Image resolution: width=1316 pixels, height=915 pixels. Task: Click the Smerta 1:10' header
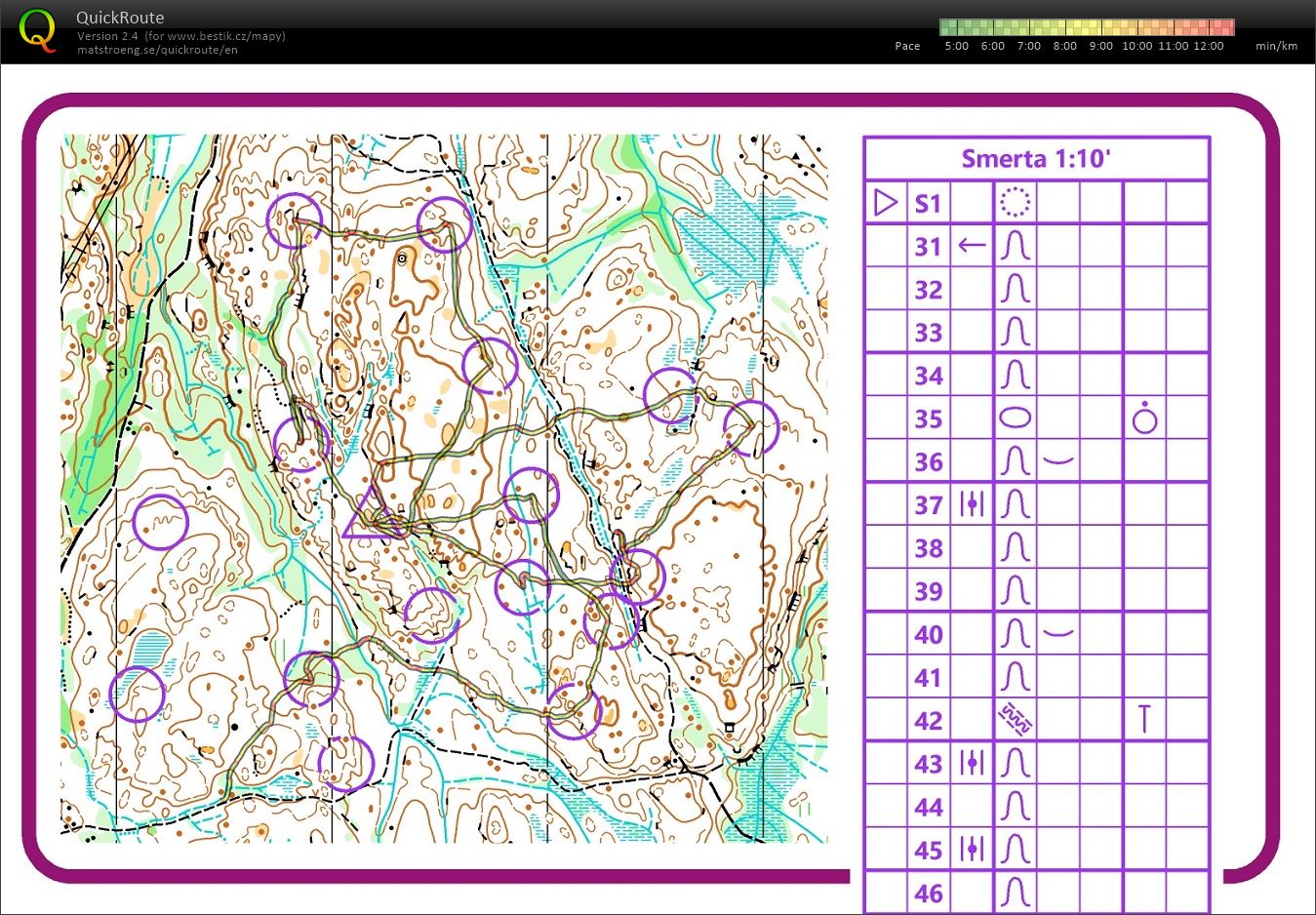(1036, 158)
